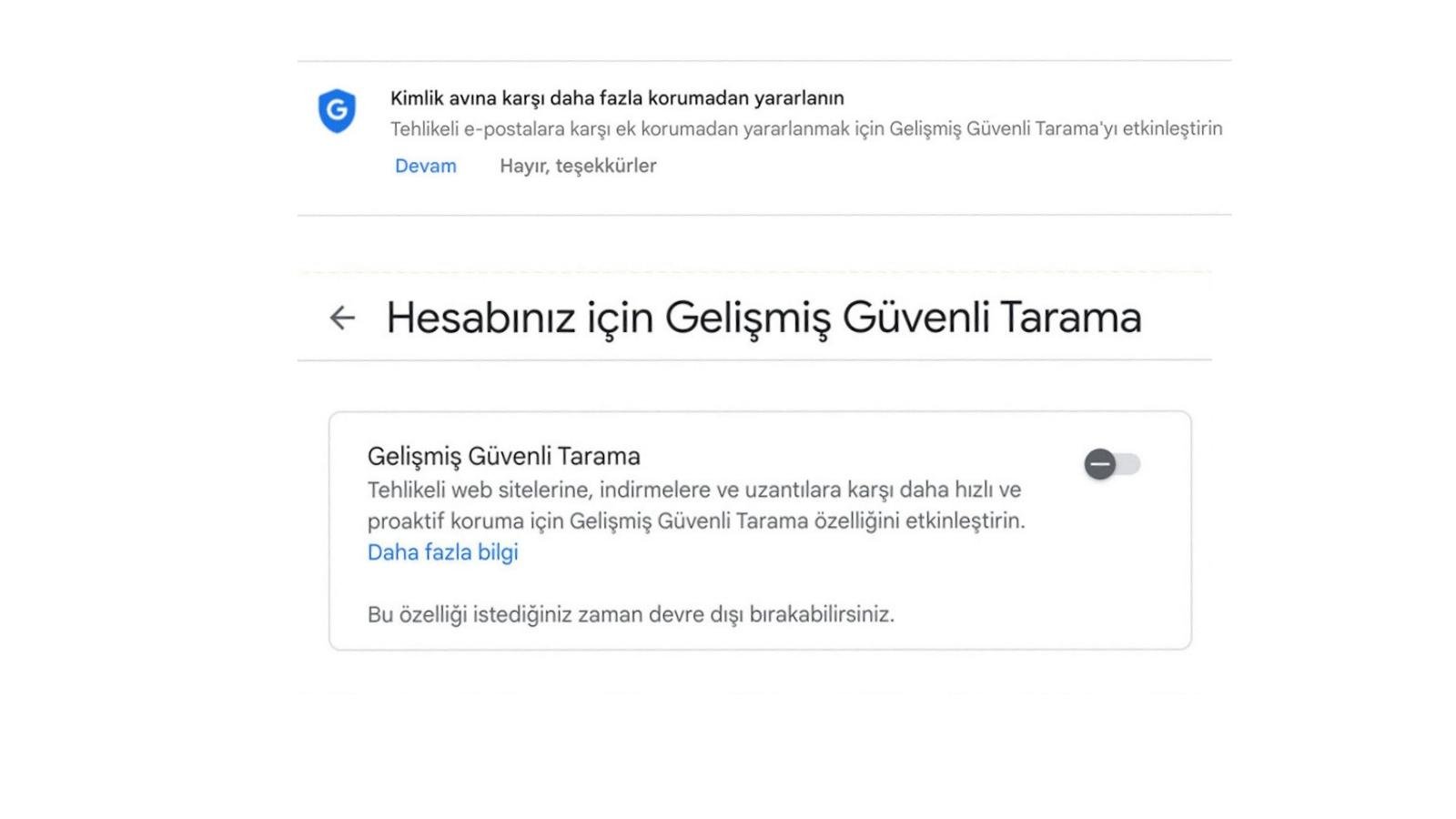
Task: Click the blue Google shield icon
Action: pyautogui.click(x=337, y=111)
